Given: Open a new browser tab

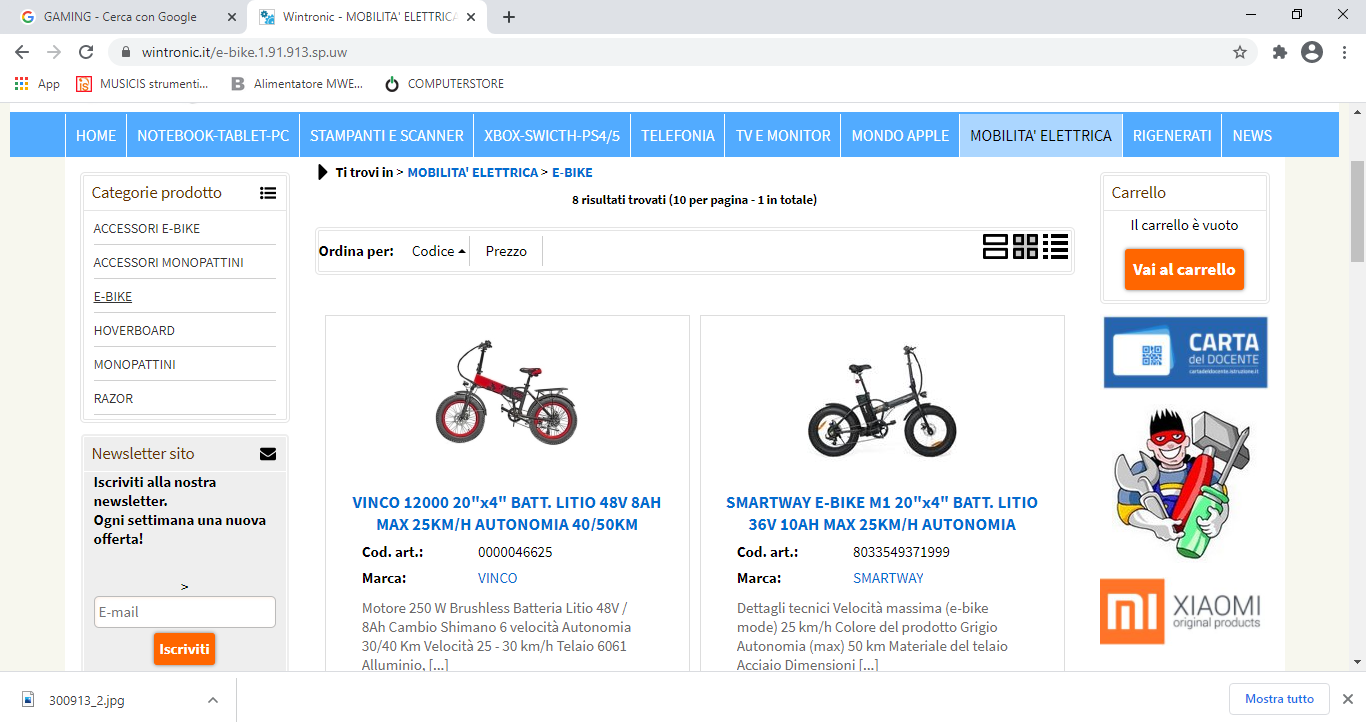Looking at the screenshot, I should pyautogui.click(x=509, y=17).
